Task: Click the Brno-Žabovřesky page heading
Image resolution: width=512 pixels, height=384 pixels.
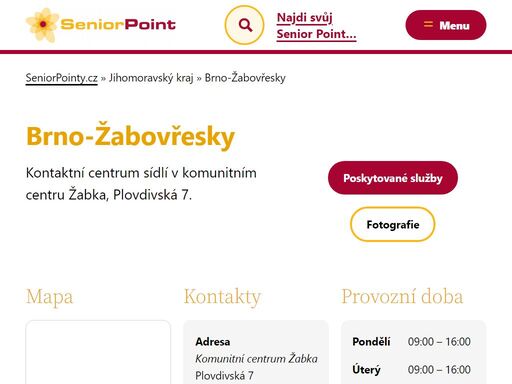Action: tap(130, 136)
